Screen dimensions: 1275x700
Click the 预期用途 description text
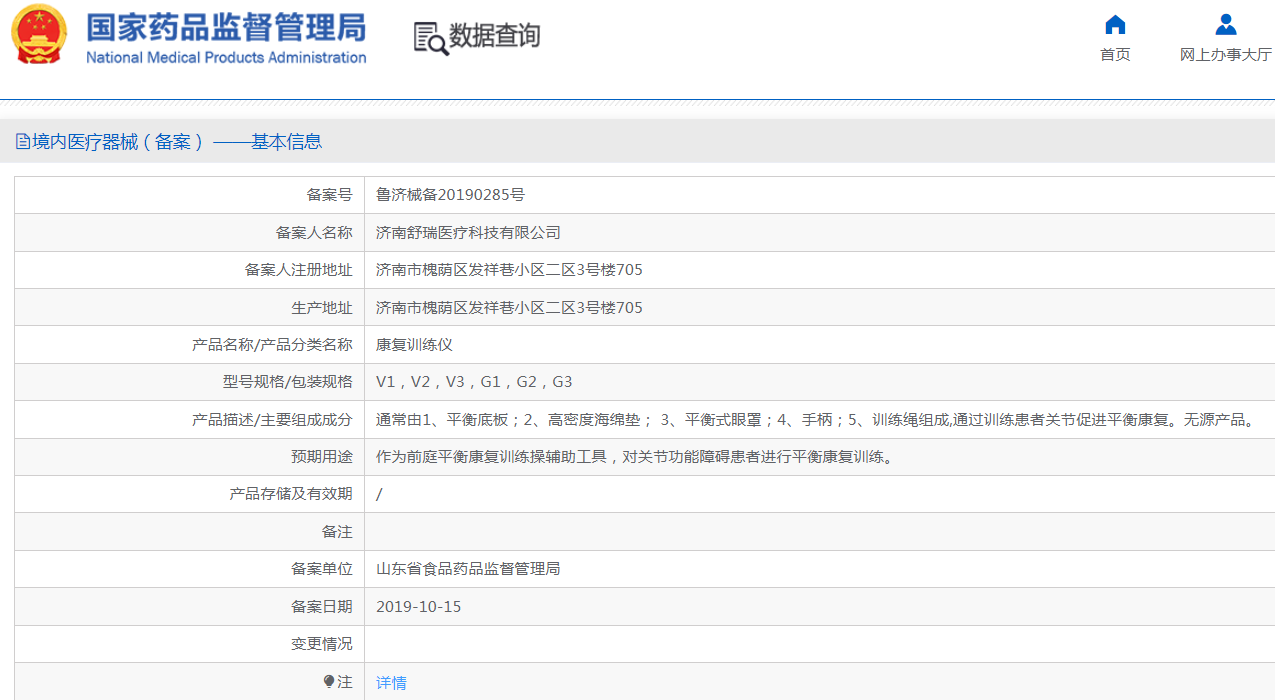tap(634, 457)
